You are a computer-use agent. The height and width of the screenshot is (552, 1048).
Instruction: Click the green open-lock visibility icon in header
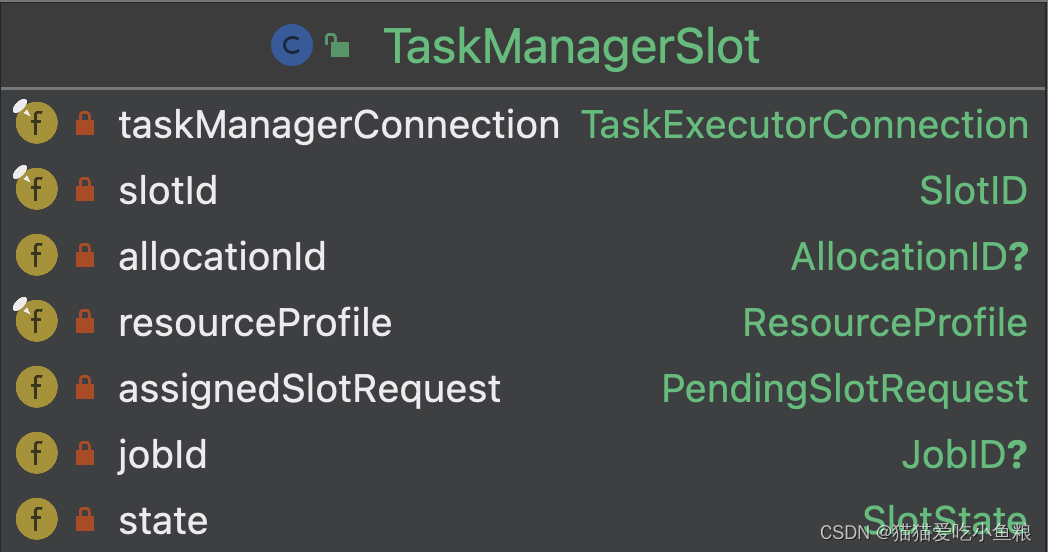point(338,45)
